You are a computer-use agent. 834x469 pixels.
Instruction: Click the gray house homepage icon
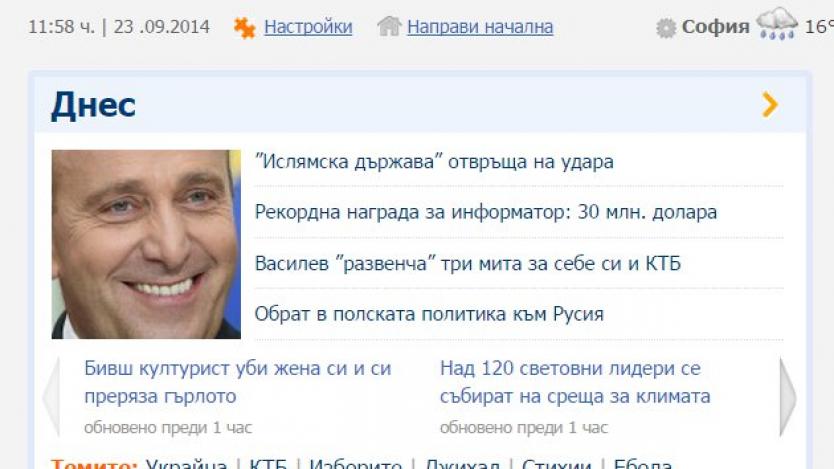(389, 26)
